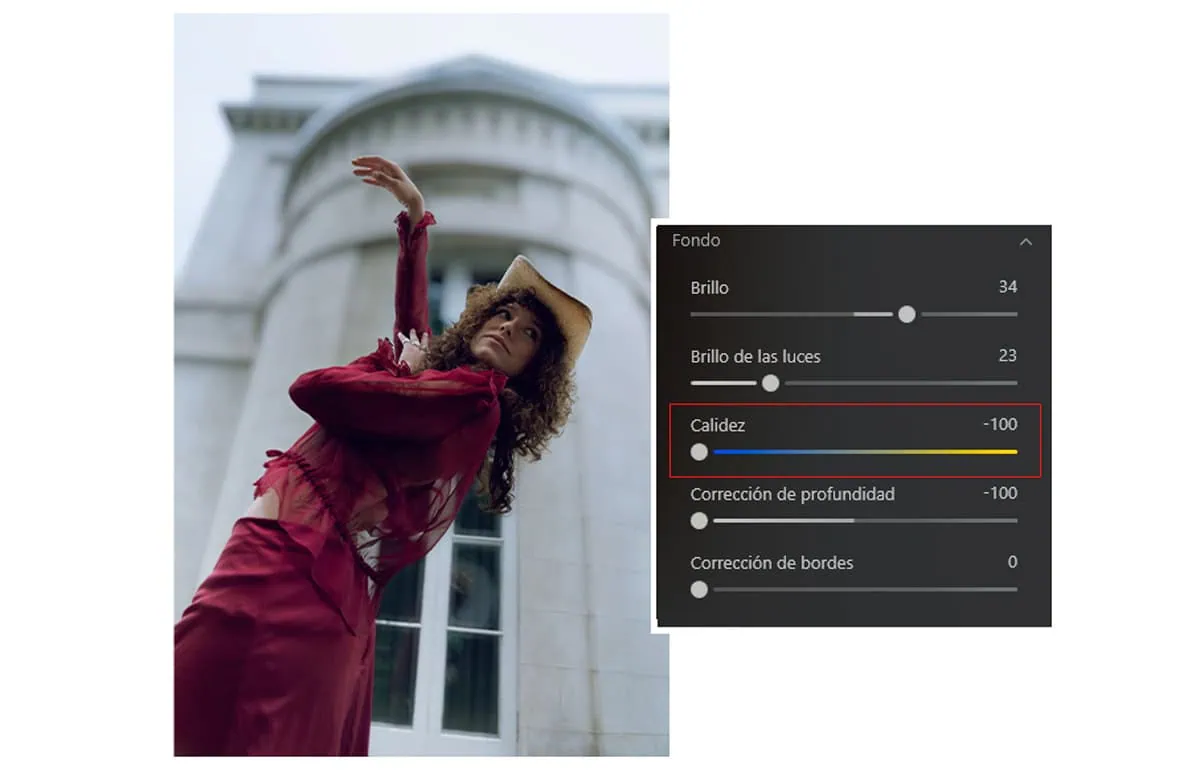Click the Calidez label
The image size is (1200, 770).
pyautogui.click(x=717, y=425)
